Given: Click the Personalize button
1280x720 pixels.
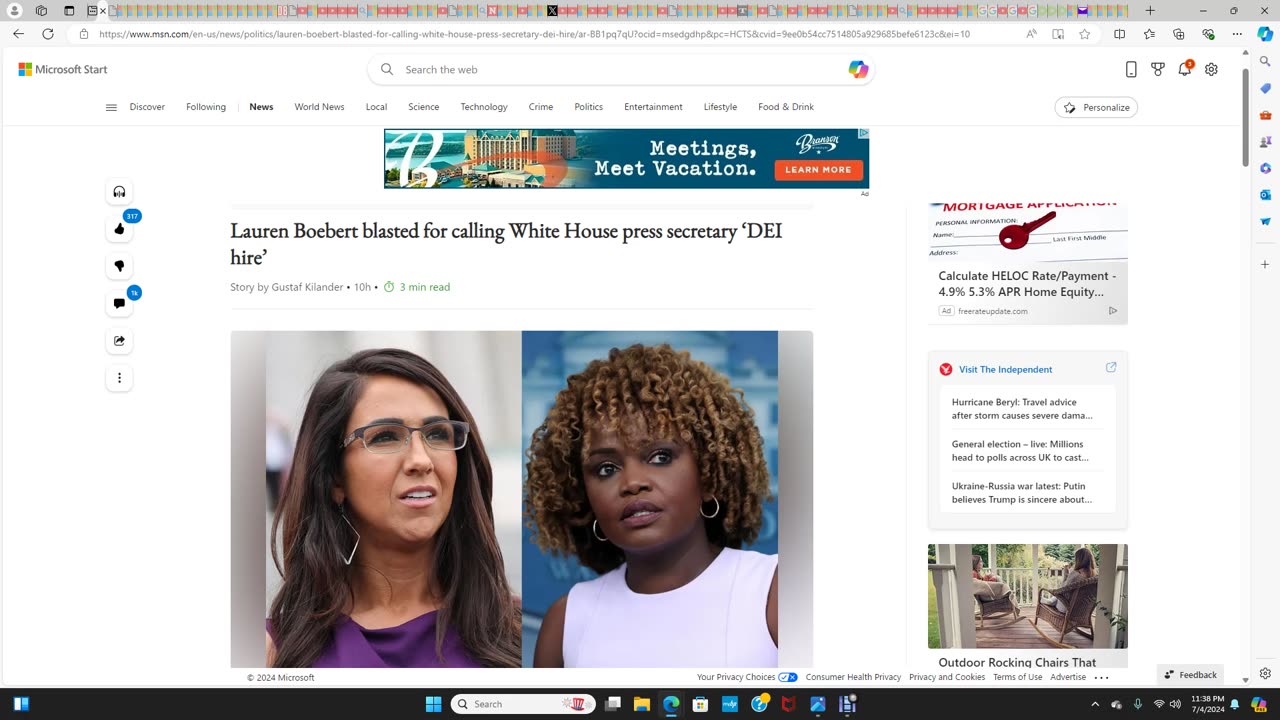Looking at the screenshot, I should click(x=1096, y=107).
